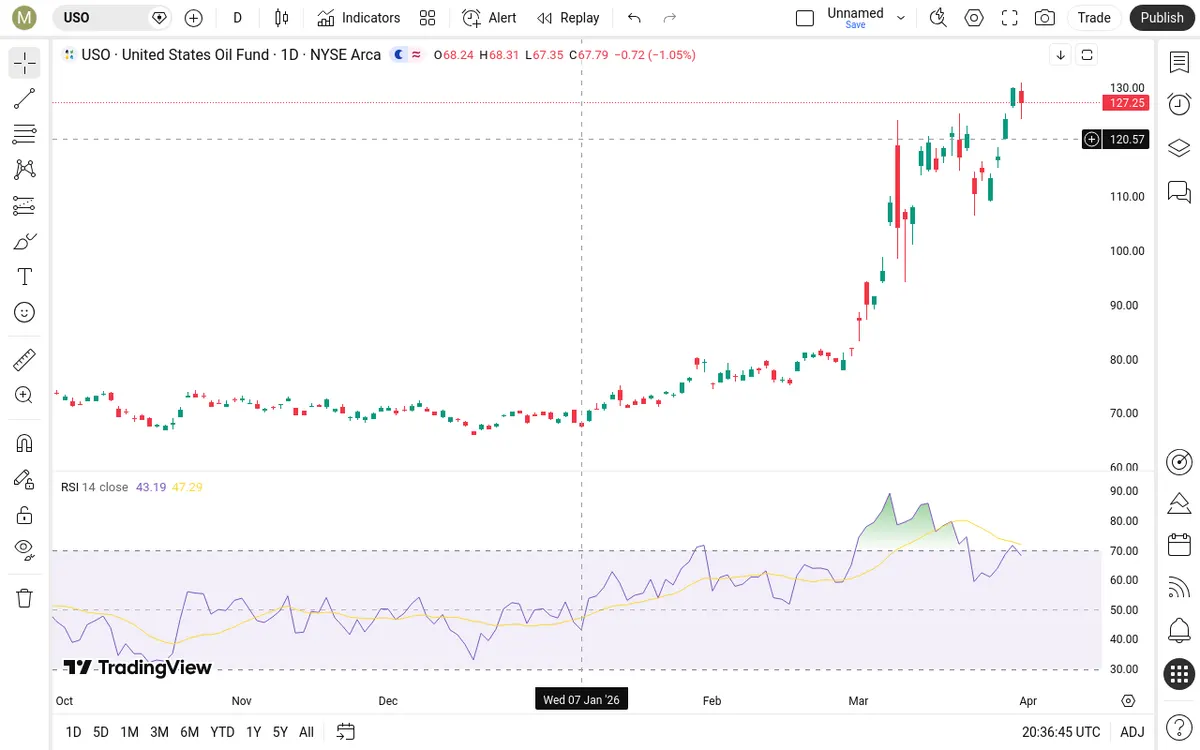Open the news feed panel
The width and height of the screenshot is (1200, 750).
click(x=1179, y=588)
